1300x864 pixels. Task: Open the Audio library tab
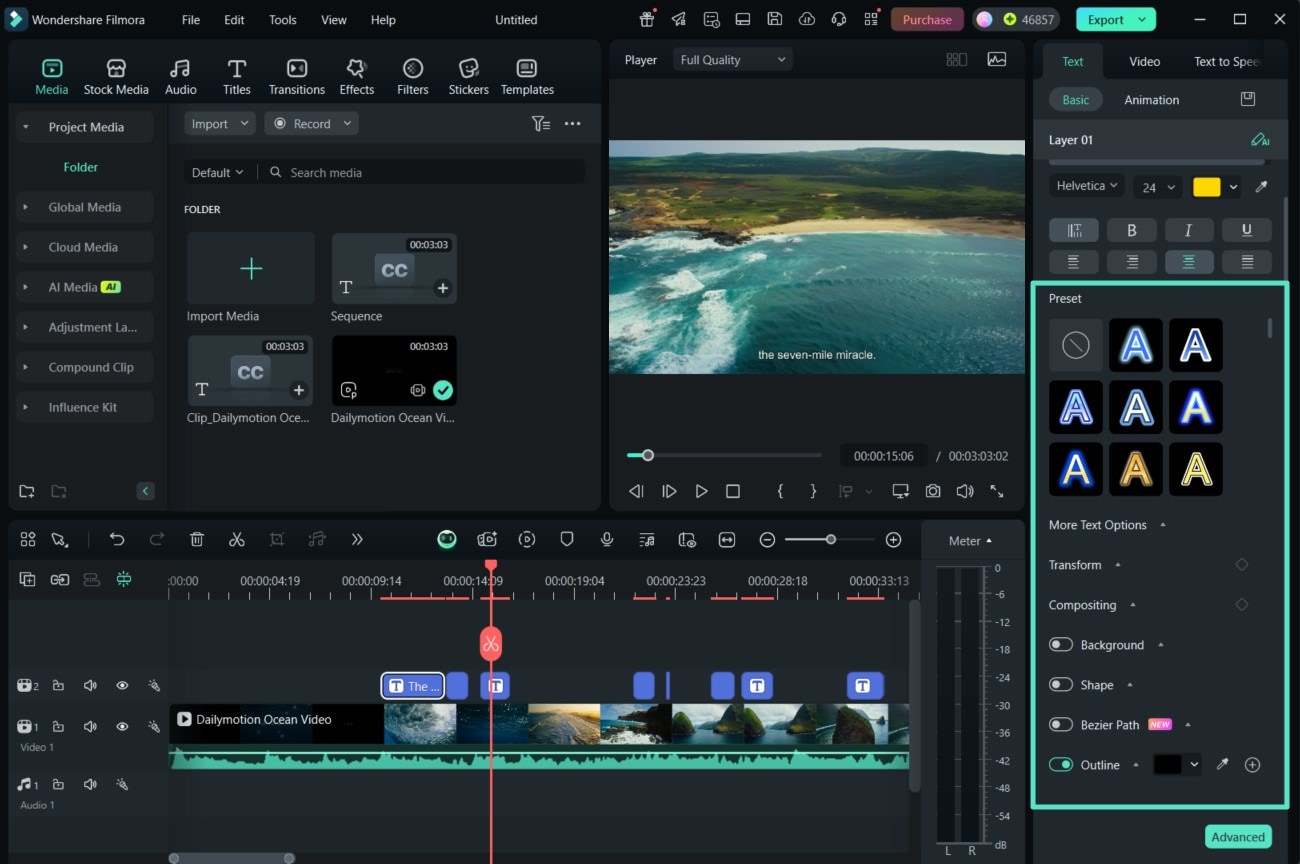point(180,77)
